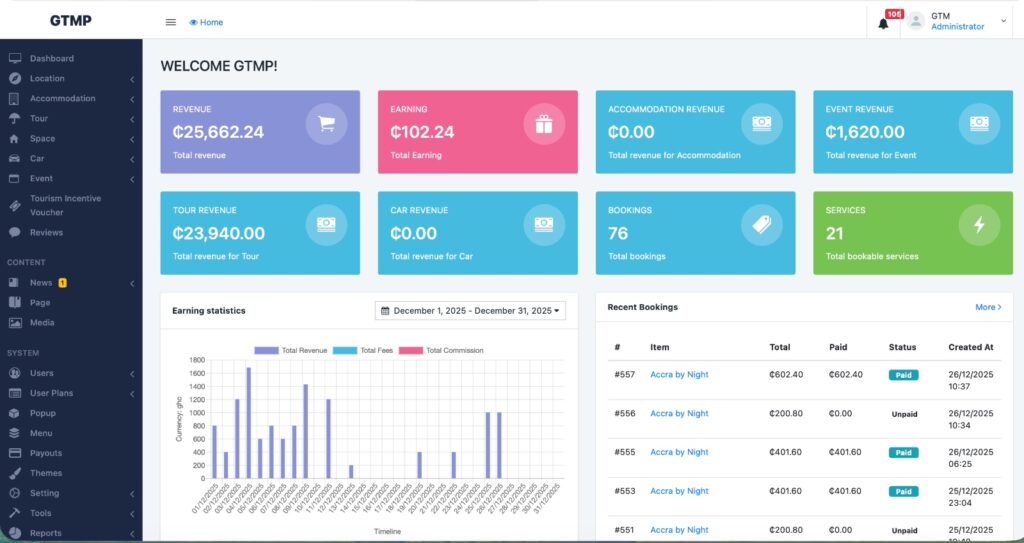Viewport: 1024px width, 543px height.
Task: Open the date range dropdown picker
Action: point(470,311)
